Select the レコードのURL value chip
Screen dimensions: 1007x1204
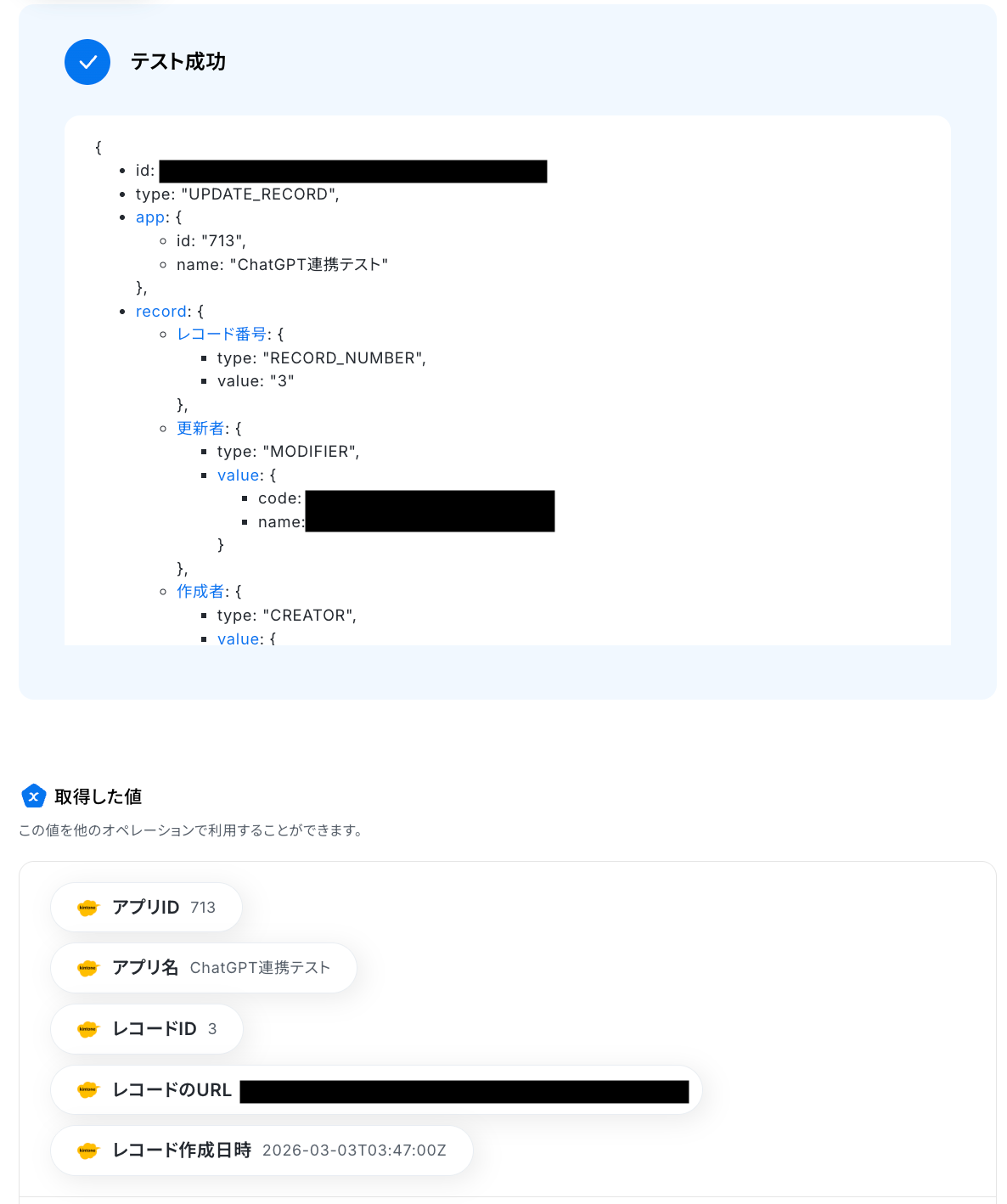(376, 1090)
